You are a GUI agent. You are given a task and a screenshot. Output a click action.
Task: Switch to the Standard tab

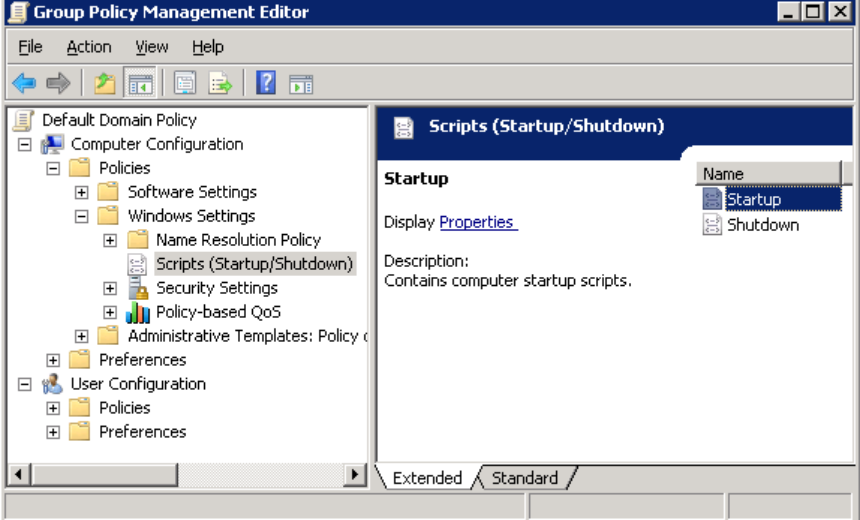524,478
